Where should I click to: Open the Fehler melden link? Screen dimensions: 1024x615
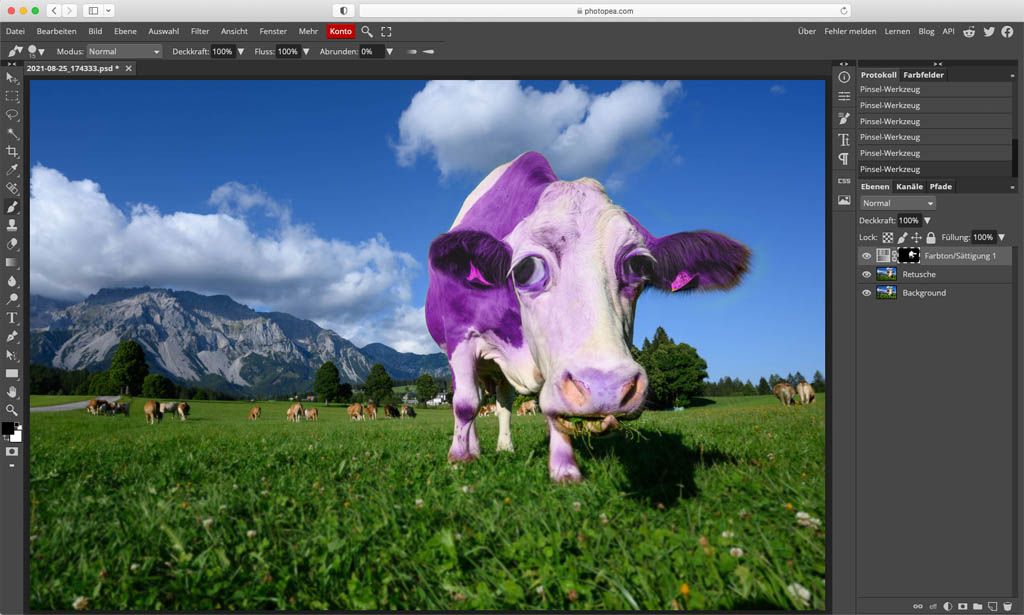850,31
